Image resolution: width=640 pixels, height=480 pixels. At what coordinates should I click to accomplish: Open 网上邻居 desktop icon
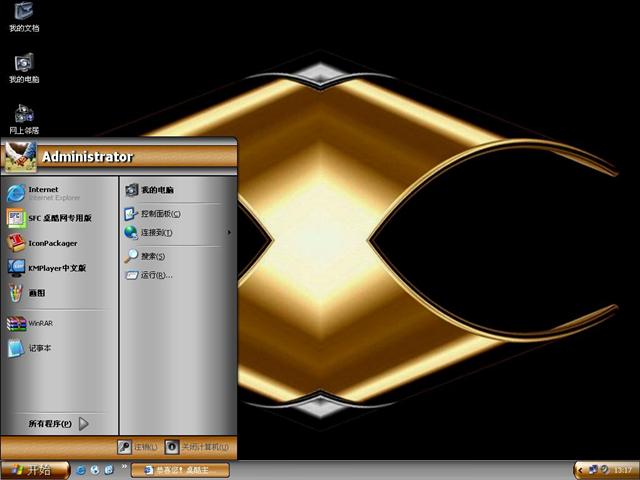24,119
